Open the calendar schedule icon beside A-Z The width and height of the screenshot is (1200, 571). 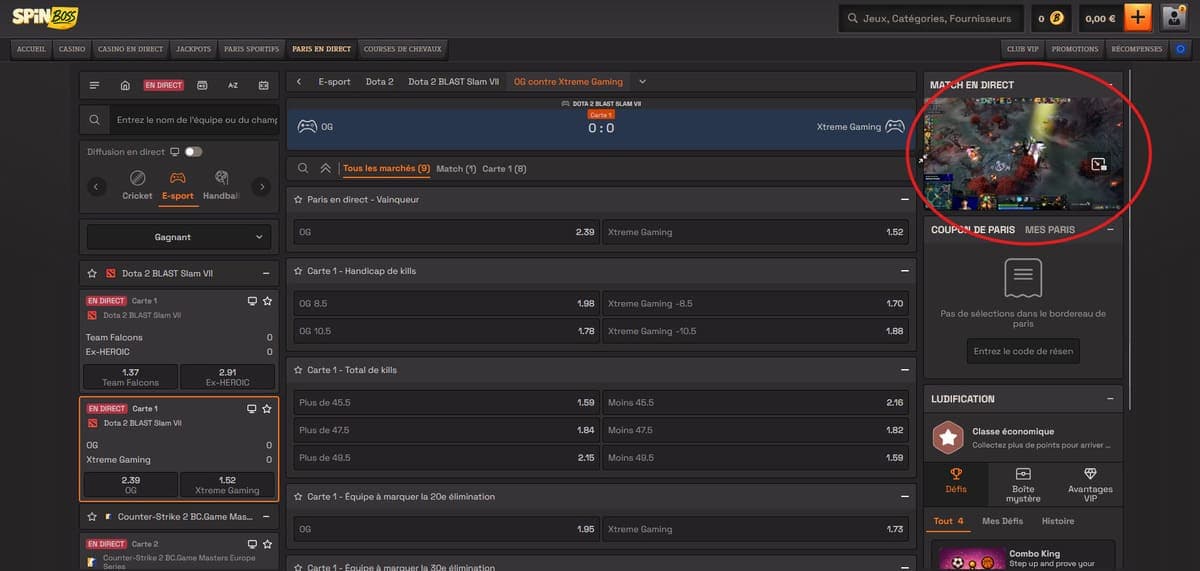click(x=264, y=85)
